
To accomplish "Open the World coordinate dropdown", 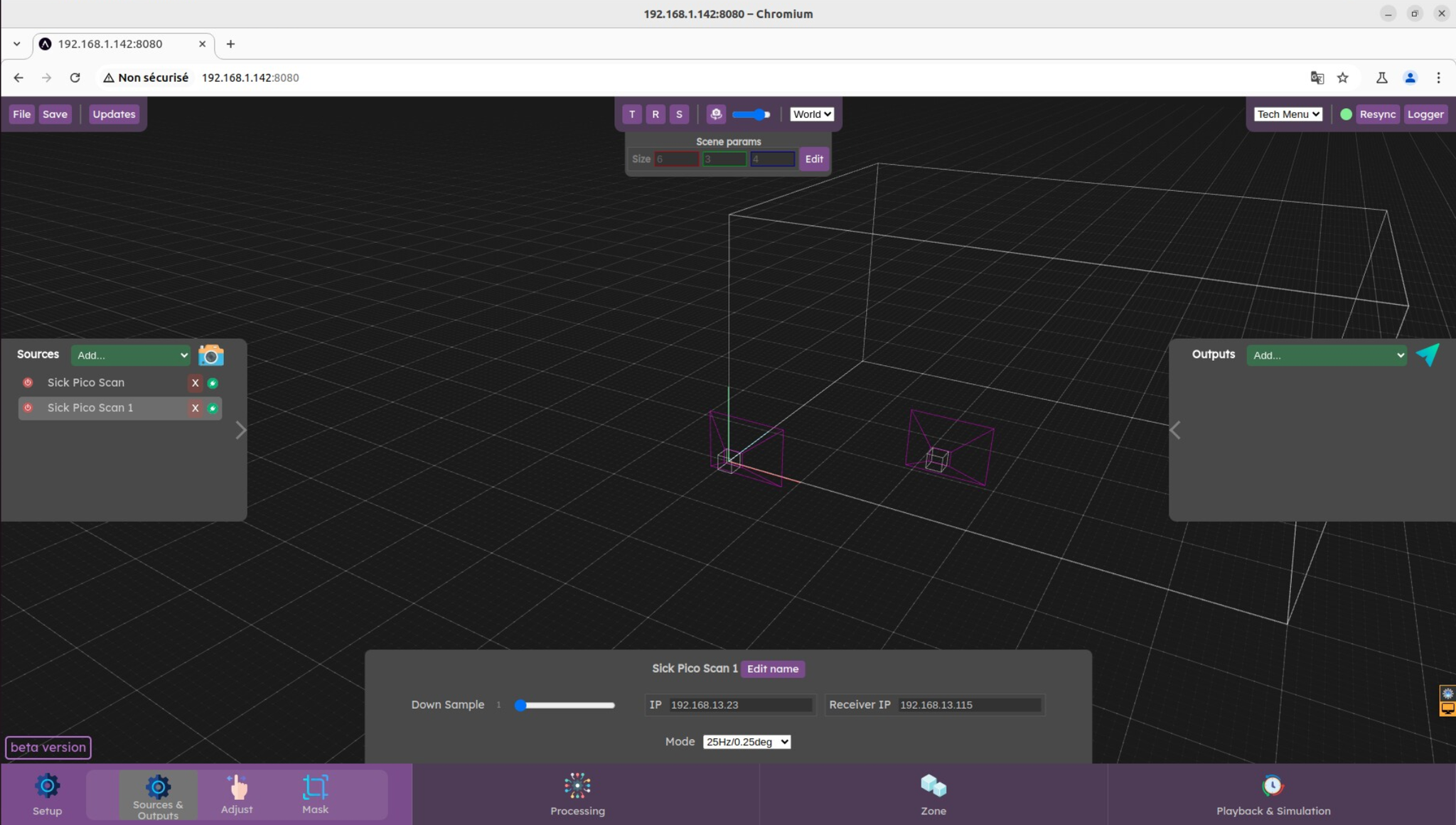I will 812,114.
